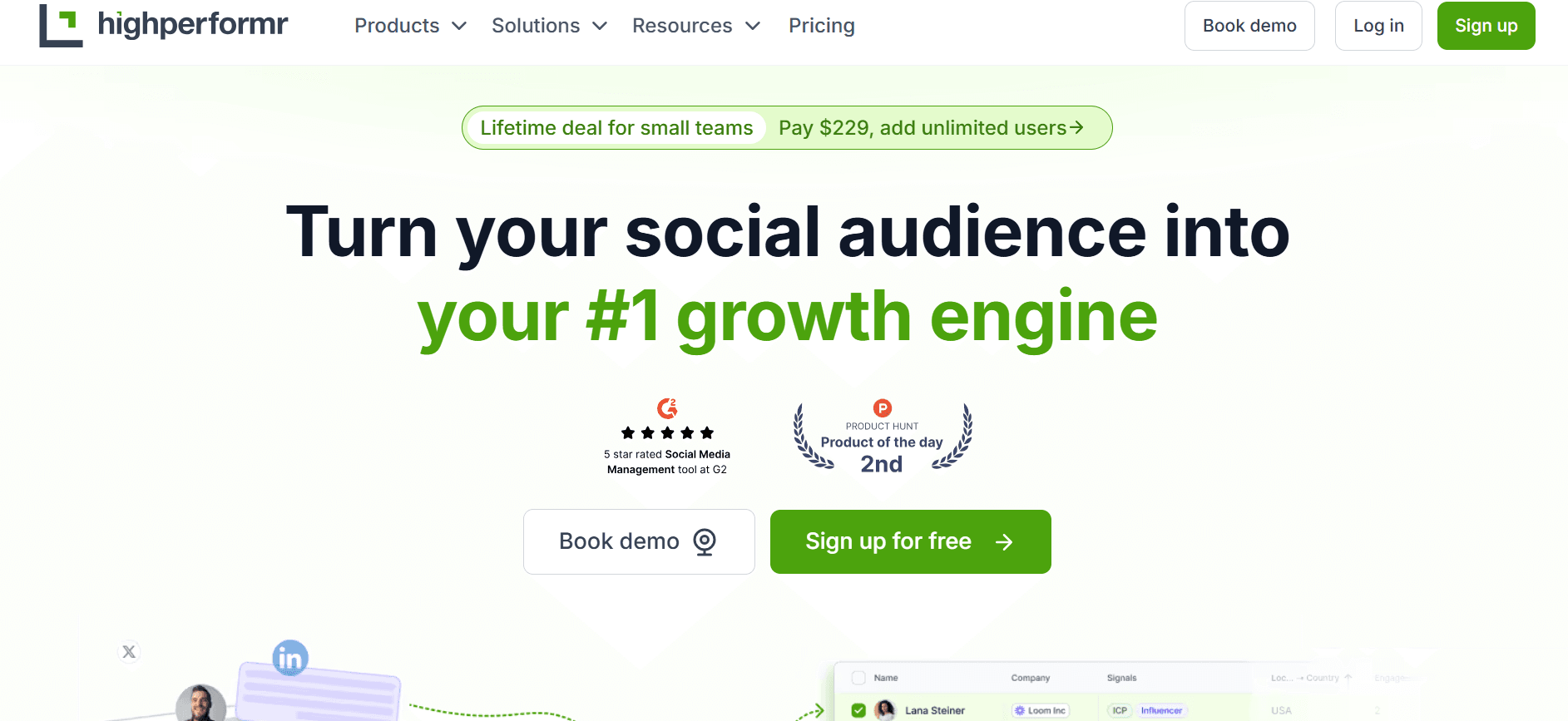Click the arrow icon in Sign up for free
The height and width of the screenshot is (721, 1568).
(x=1004, y=541)
